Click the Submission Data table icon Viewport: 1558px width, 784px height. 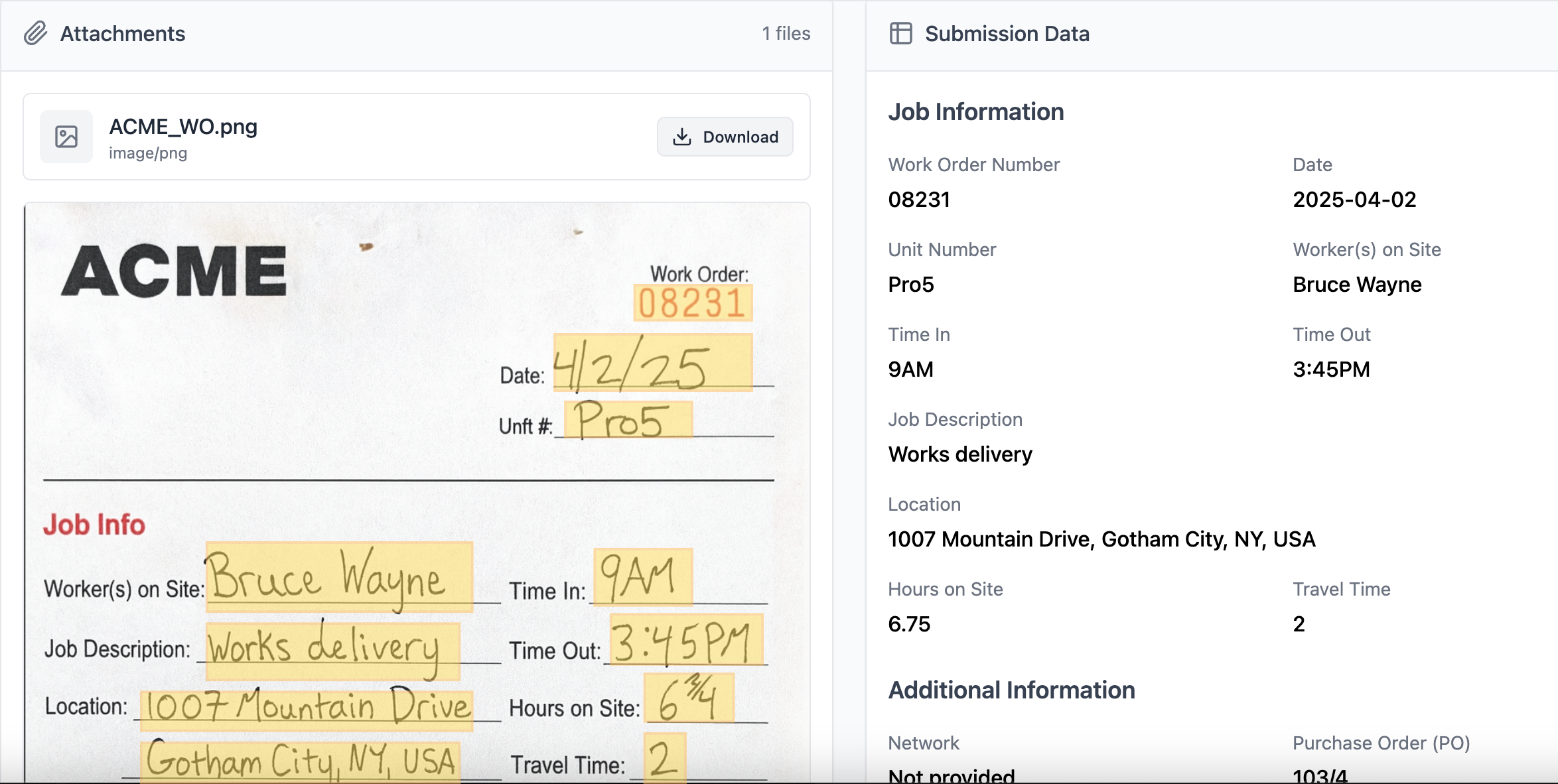click(900, 33)
